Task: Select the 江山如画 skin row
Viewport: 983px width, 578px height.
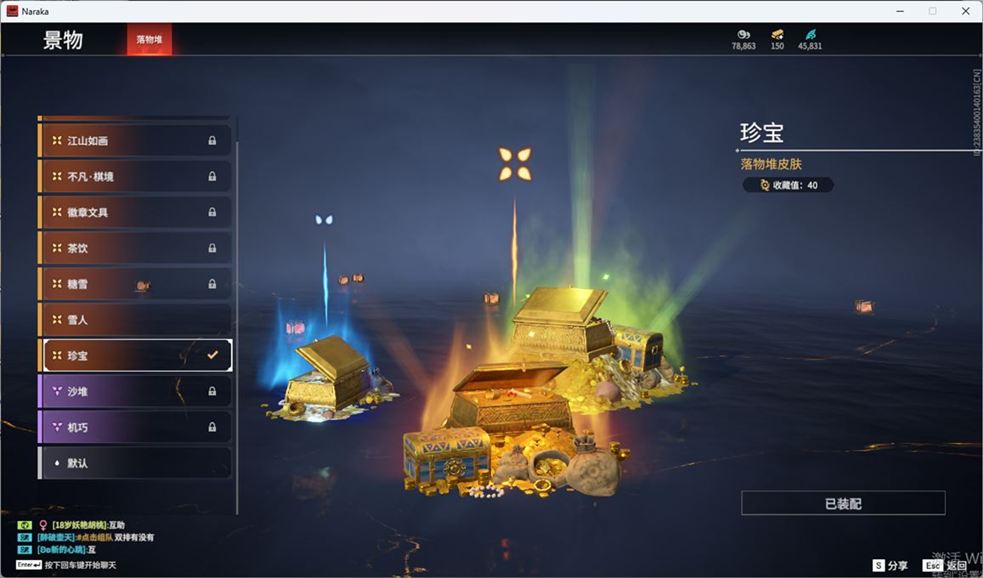Action: (135, 140)
